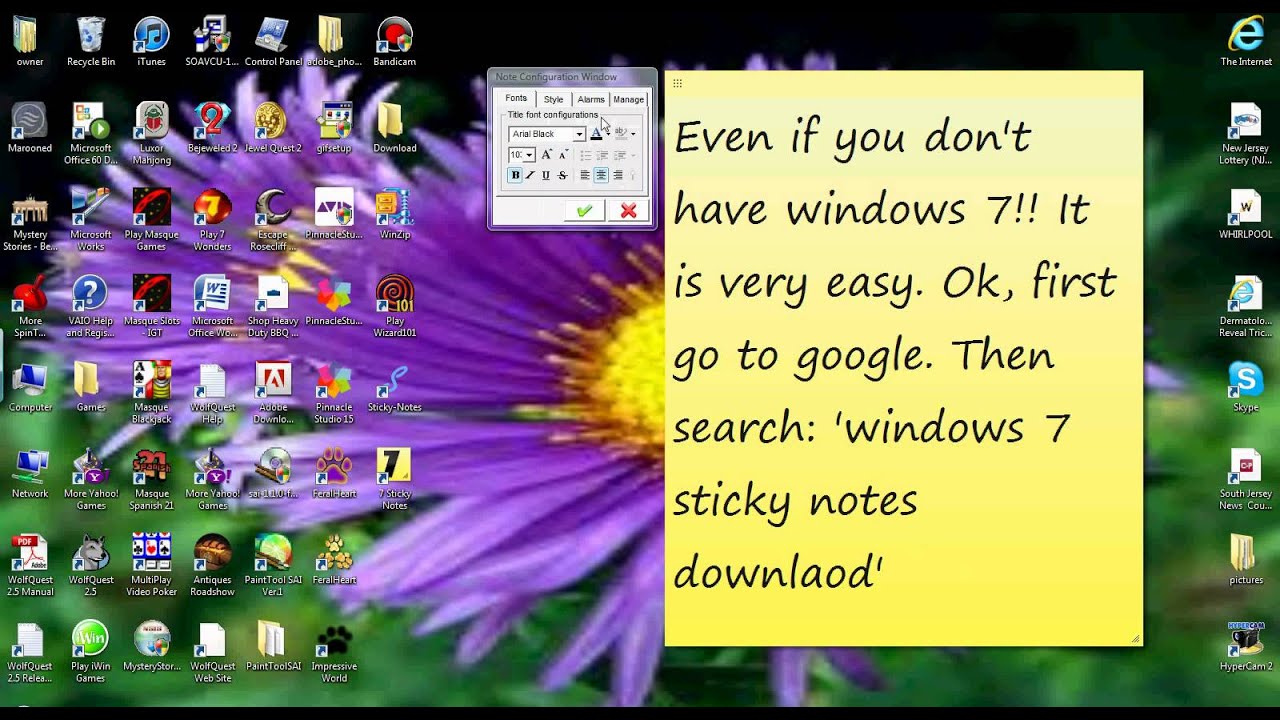Viewport: 1280px width, 720px height.
Task: Select the New Jersey Lottery shortcut
Action: click(1246, 133)
